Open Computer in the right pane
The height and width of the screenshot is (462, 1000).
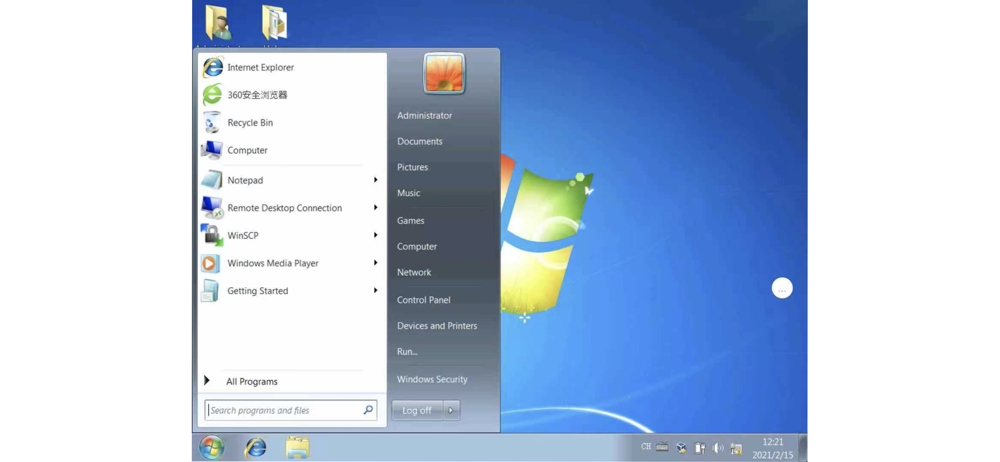[x=416, y=246]
